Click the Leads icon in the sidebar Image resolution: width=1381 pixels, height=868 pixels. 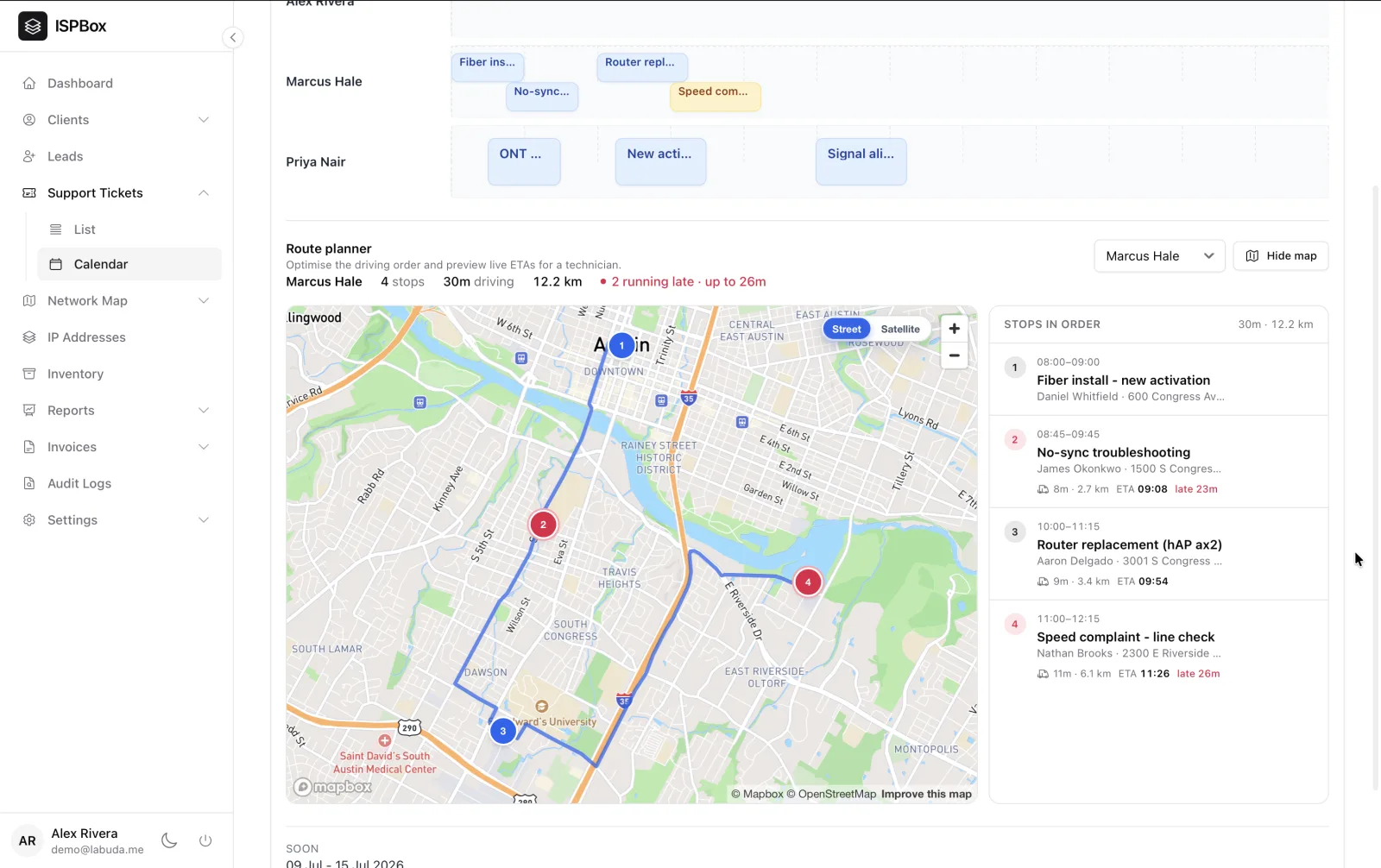29,156
